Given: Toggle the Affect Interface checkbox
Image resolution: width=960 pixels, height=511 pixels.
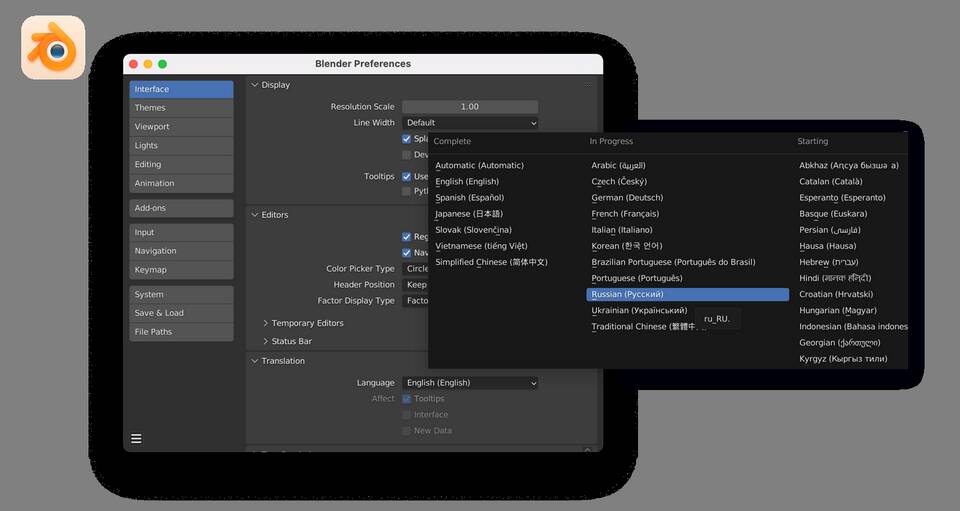Looking at the screenshot, I should pos(407,415).
